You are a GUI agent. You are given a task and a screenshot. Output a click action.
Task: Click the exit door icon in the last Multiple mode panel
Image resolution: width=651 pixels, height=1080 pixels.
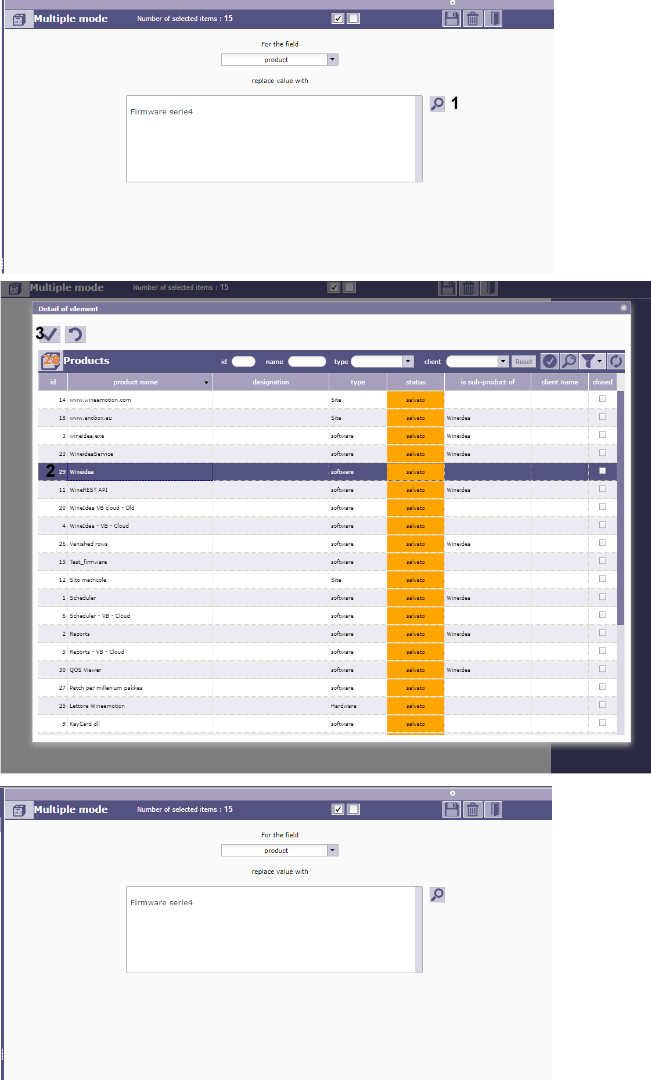coord(493,809)
